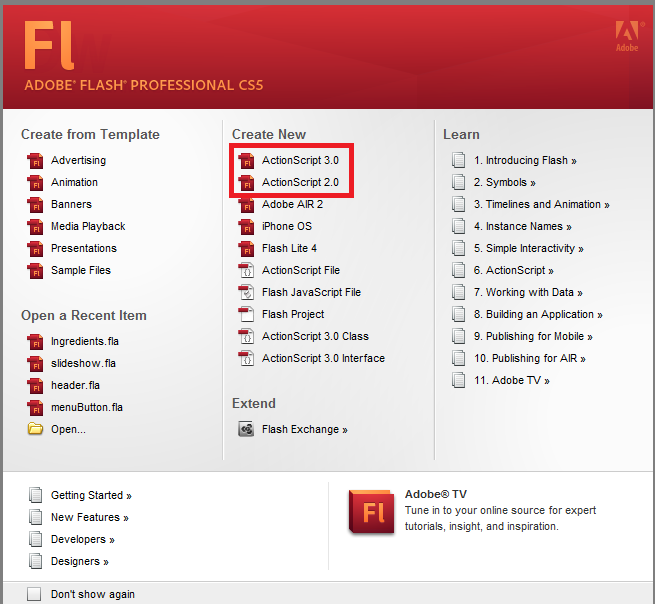Screen dimensions: 655x604
Task: Click the Presentations template icon
Action: pyautogui.click(x=36, y=249)
